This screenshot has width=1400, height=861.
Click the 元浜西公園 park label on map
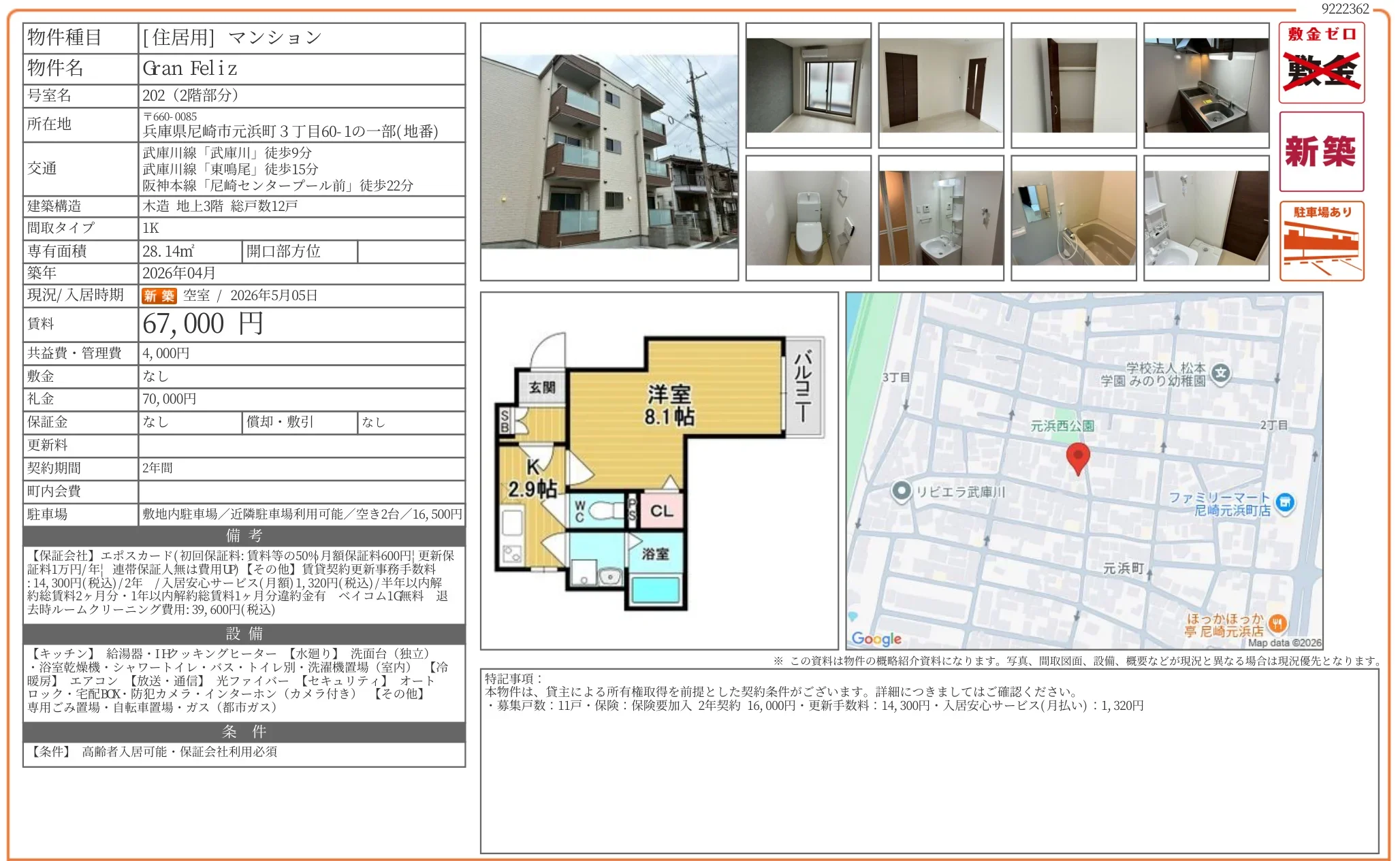[x=1062, y=426]
